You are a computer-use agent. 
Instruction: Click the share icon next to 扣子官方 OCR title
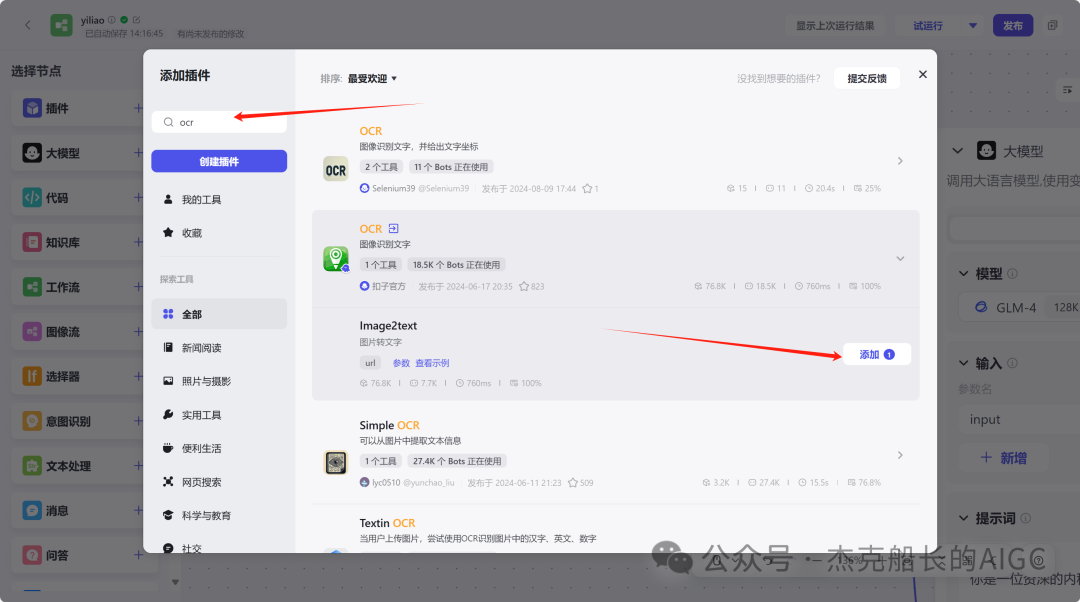pos(393,229)
